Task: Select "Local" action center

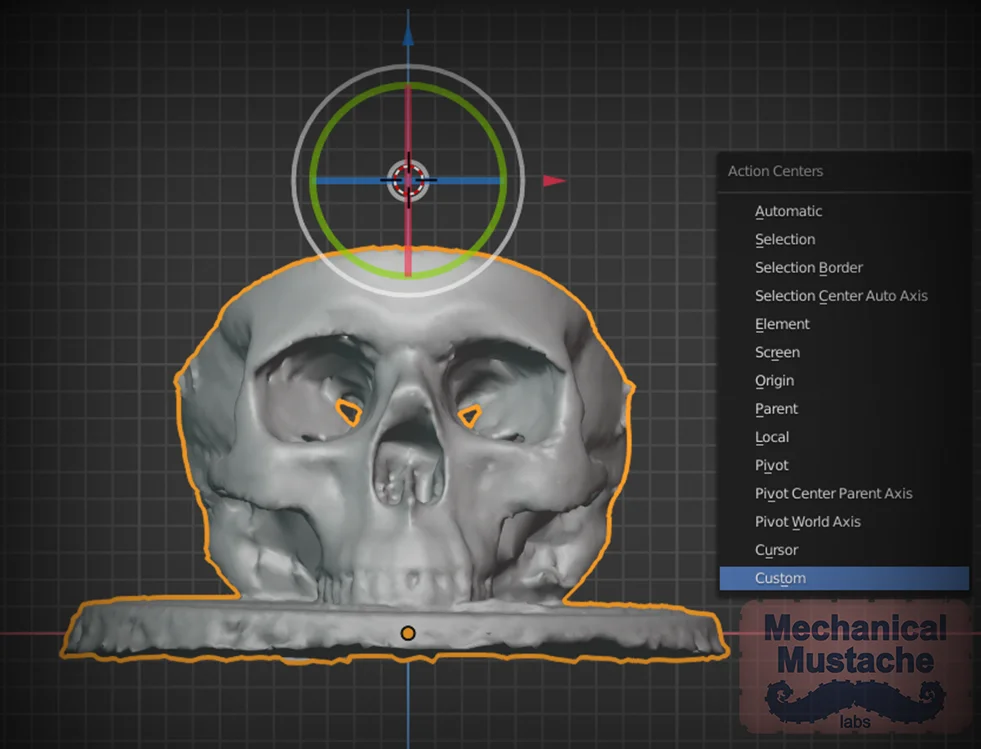Action: pos(772,436)
